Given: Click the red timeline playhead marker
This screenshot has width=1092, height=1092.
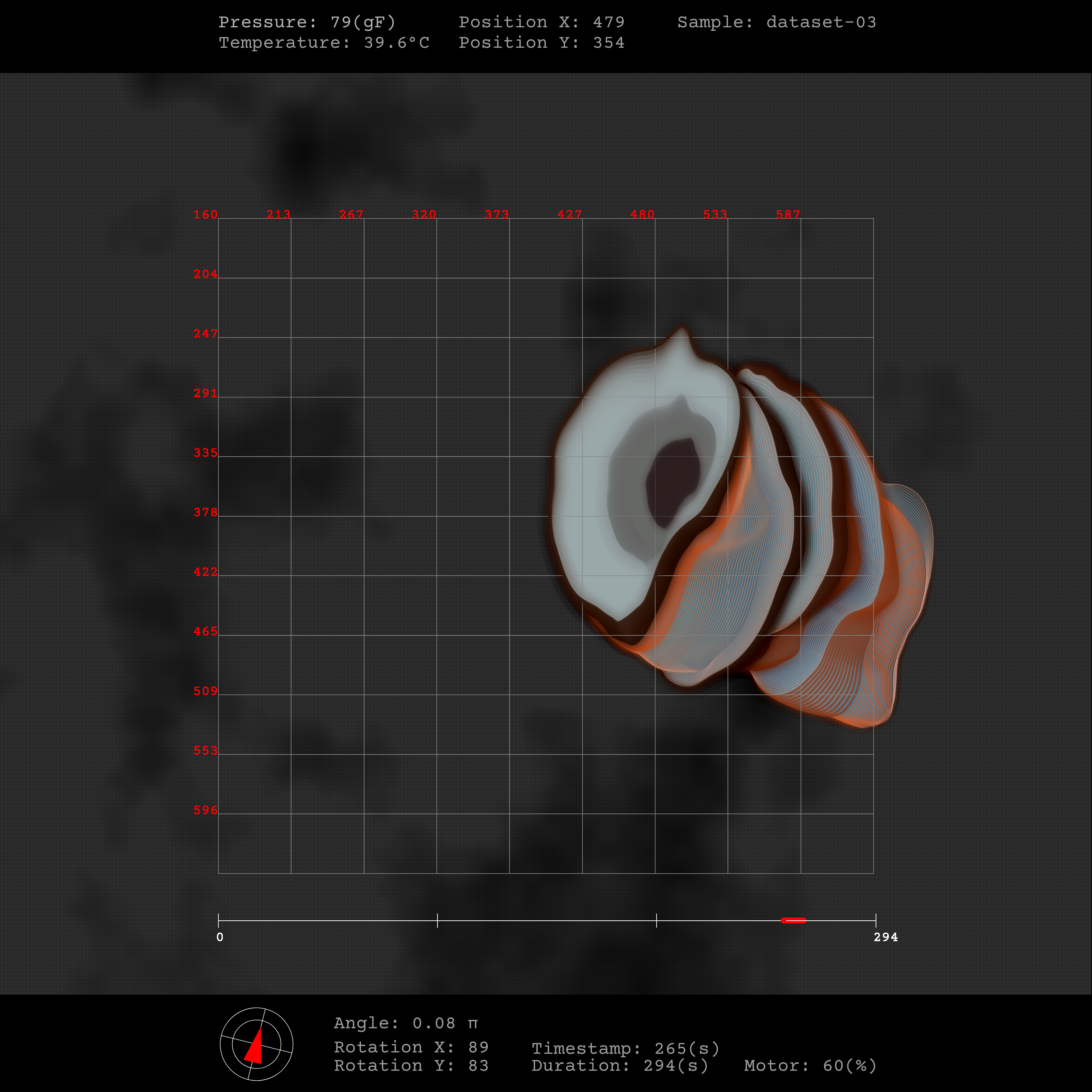Looking at the screenshot, I should pos(793,920).
